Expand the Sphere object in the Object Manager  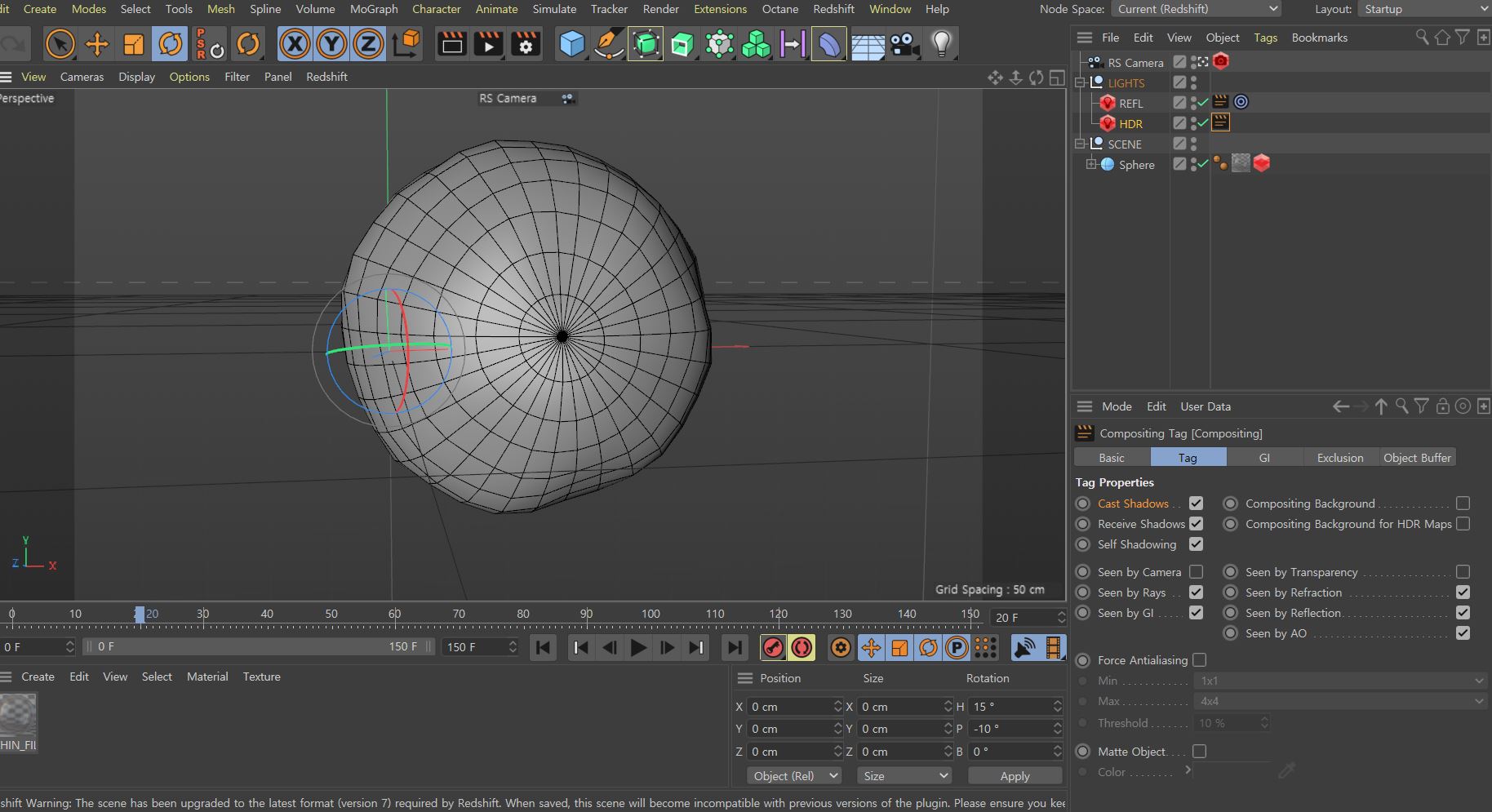(1093, 163)
